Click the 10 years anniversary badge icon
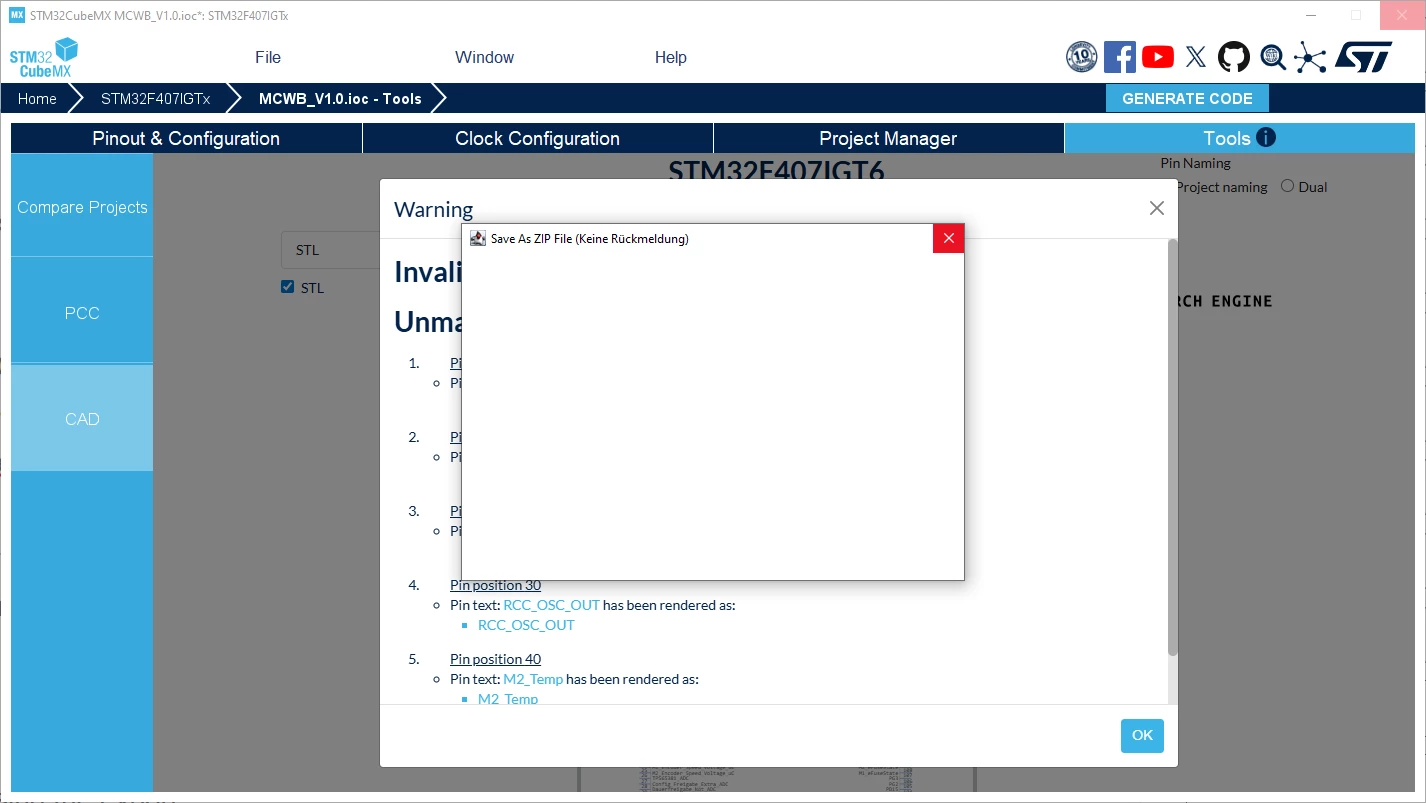The image size is (1426, 803). [x=1082, y=57]
